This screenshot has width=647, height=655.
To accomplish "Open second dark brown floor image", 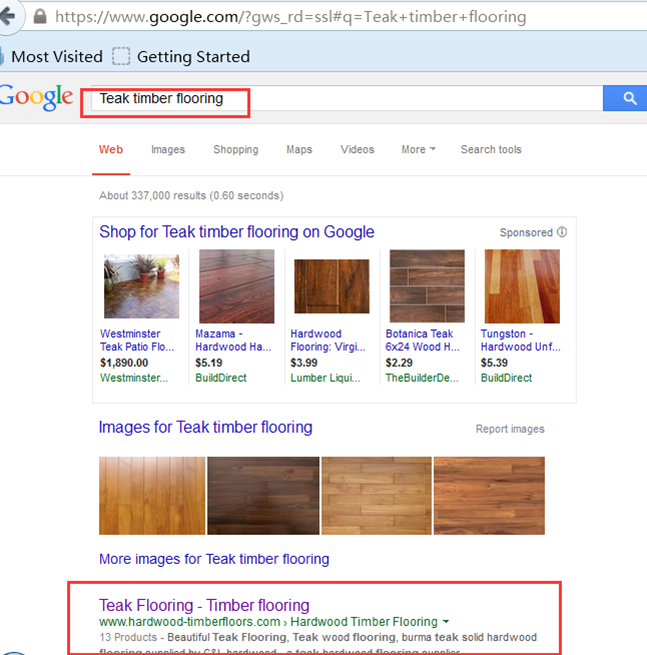I will click(263, 495).
